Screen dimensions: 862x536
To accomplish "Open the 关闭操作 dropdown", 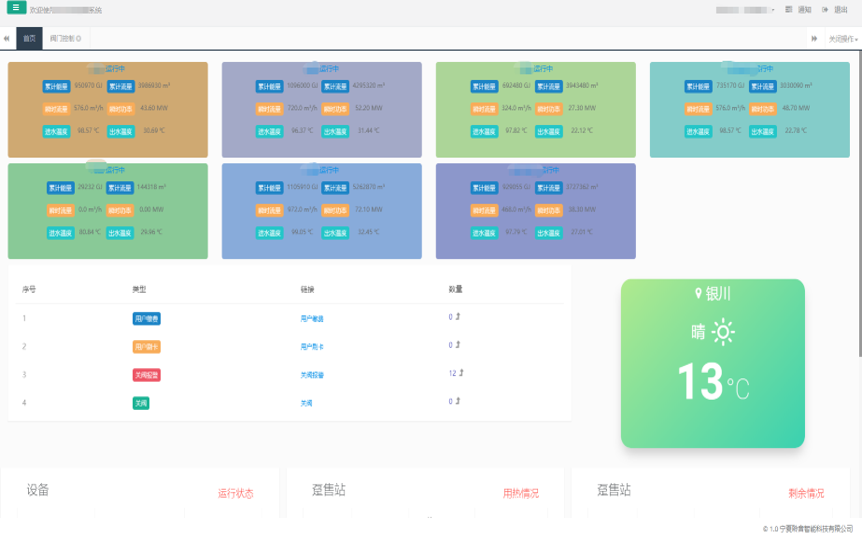I will (x=842, y=39).
